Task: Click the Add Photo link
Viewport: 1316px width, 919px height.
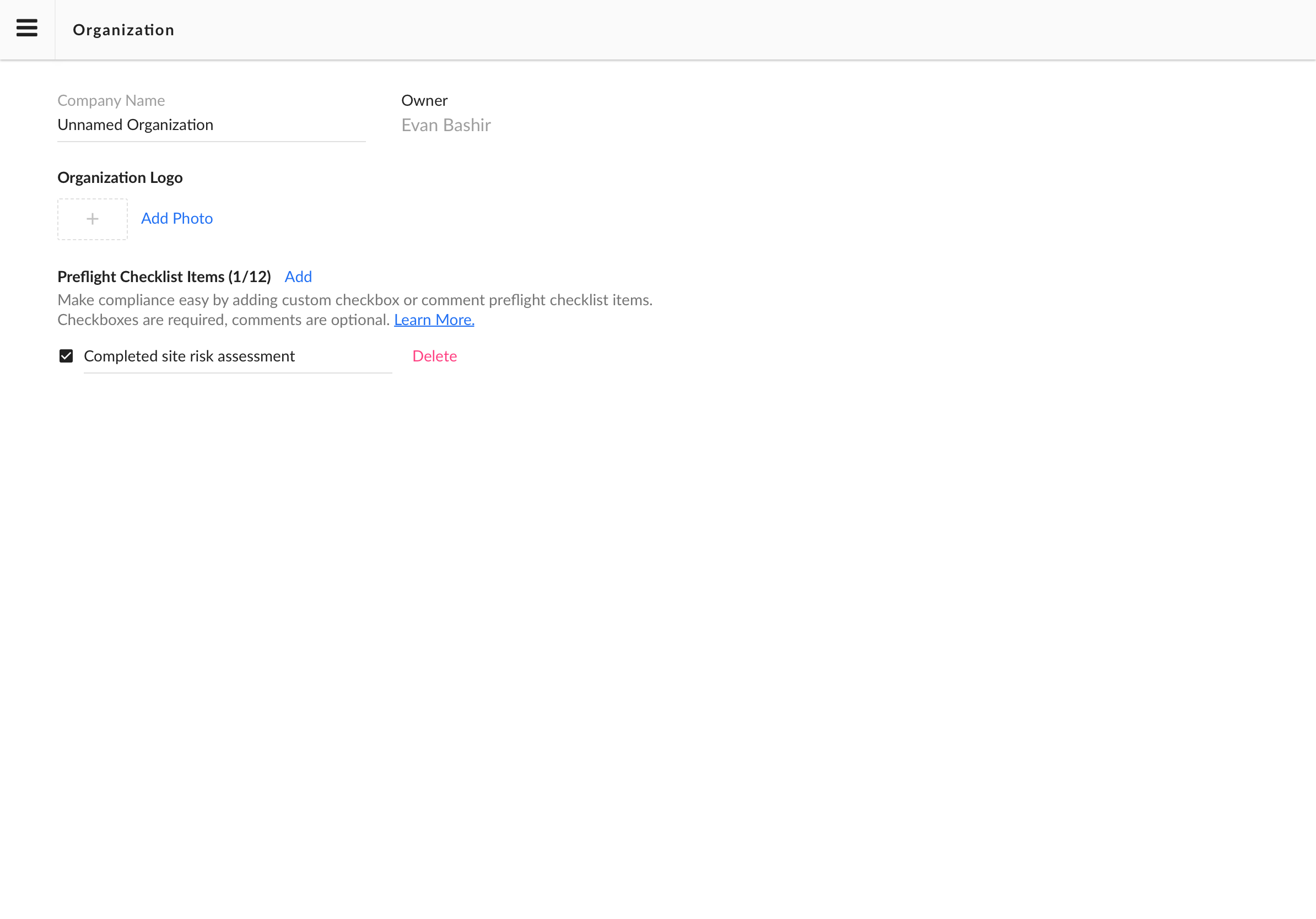Action: [177, 218]
